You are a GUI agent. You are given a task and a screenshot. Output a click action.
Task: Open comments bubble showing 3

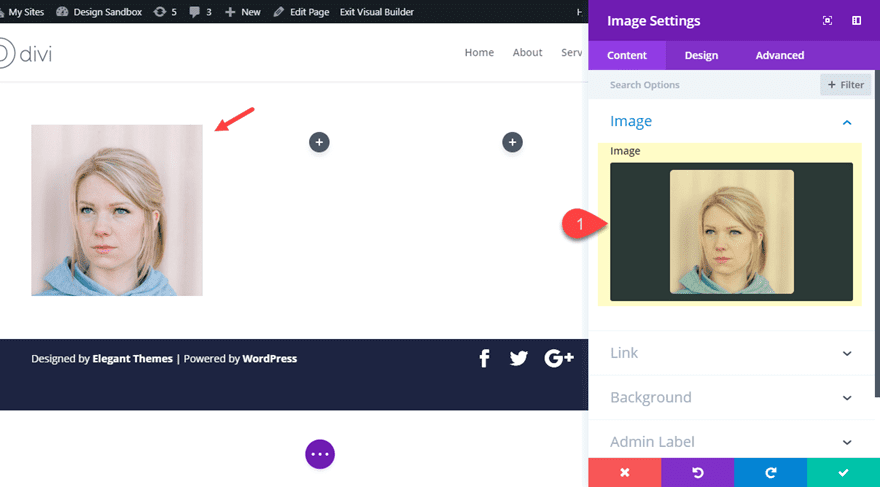click(200, 12)
